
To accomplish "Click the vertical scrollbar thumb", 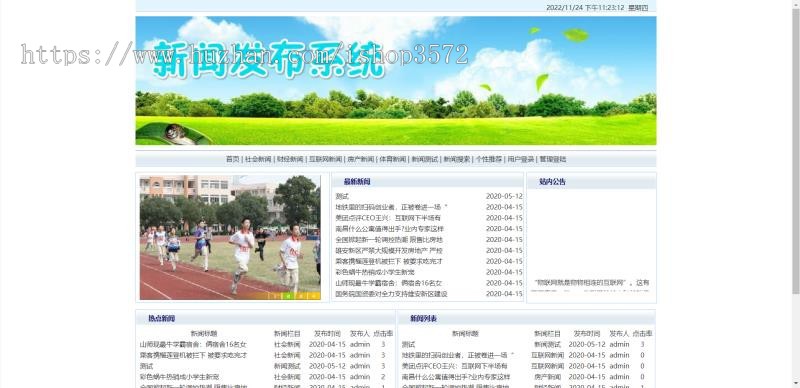I will [x=796, y=151].
